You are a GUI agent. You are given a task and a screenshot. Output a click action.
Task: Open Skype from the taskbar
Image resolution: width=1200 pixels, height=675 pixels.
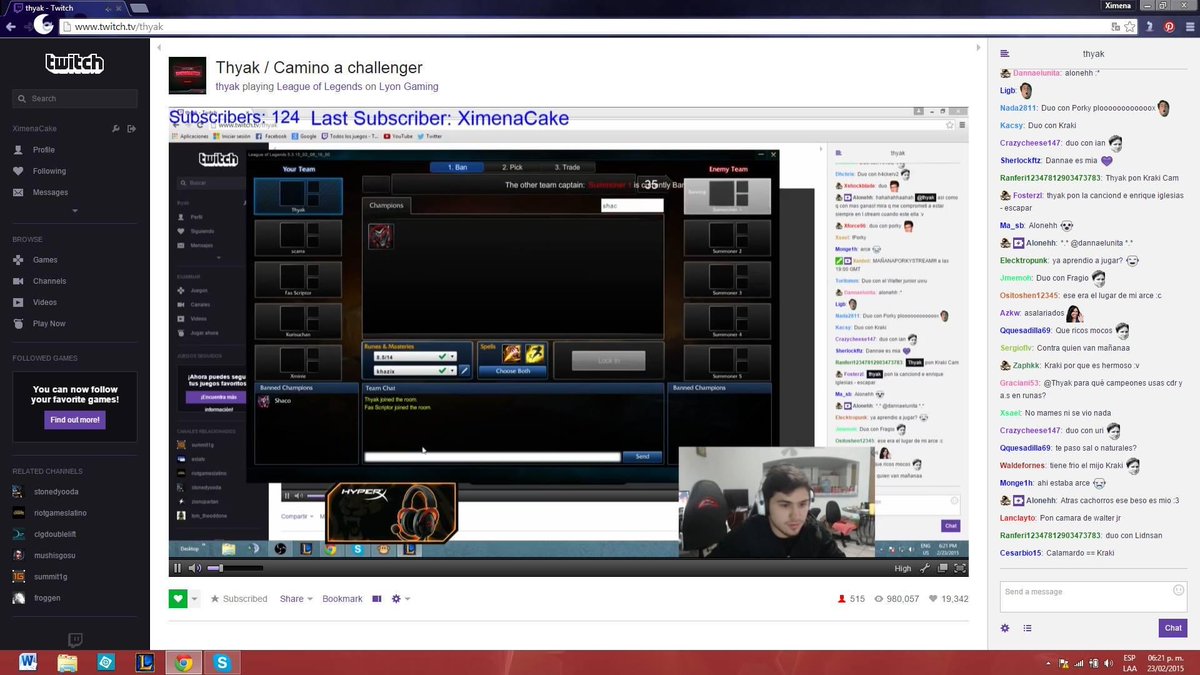(221, 662)
